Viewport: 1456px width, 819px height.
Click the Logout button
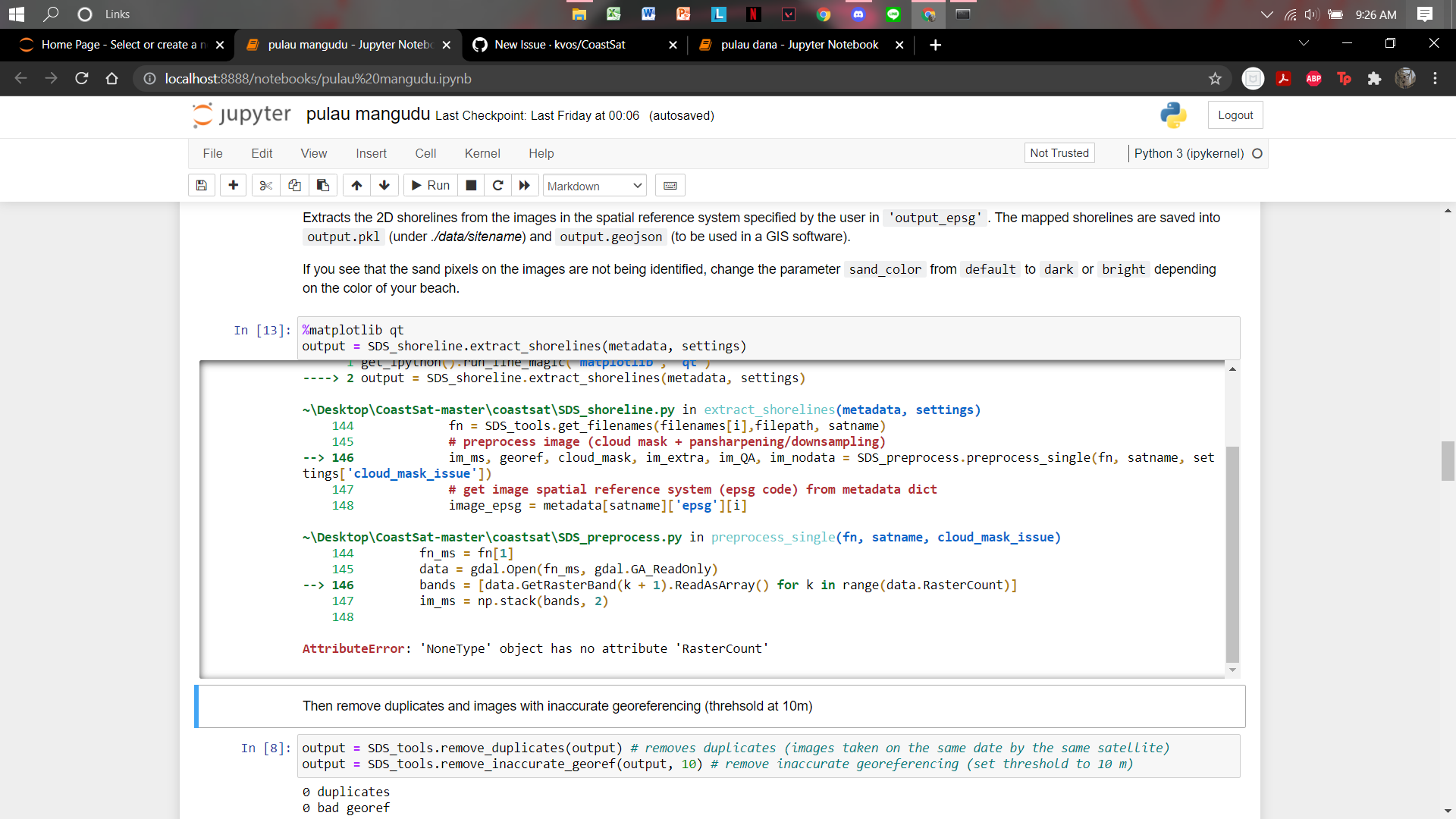click(1235, 115)
